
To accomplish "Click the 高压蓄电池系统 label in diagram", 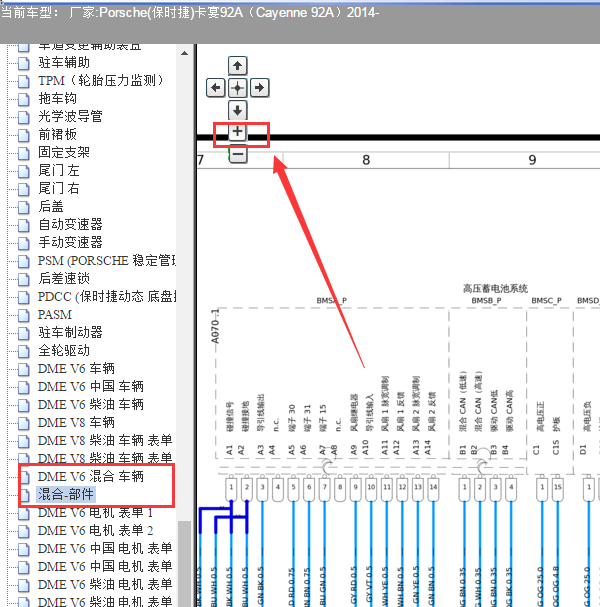I will pos(495,288).
